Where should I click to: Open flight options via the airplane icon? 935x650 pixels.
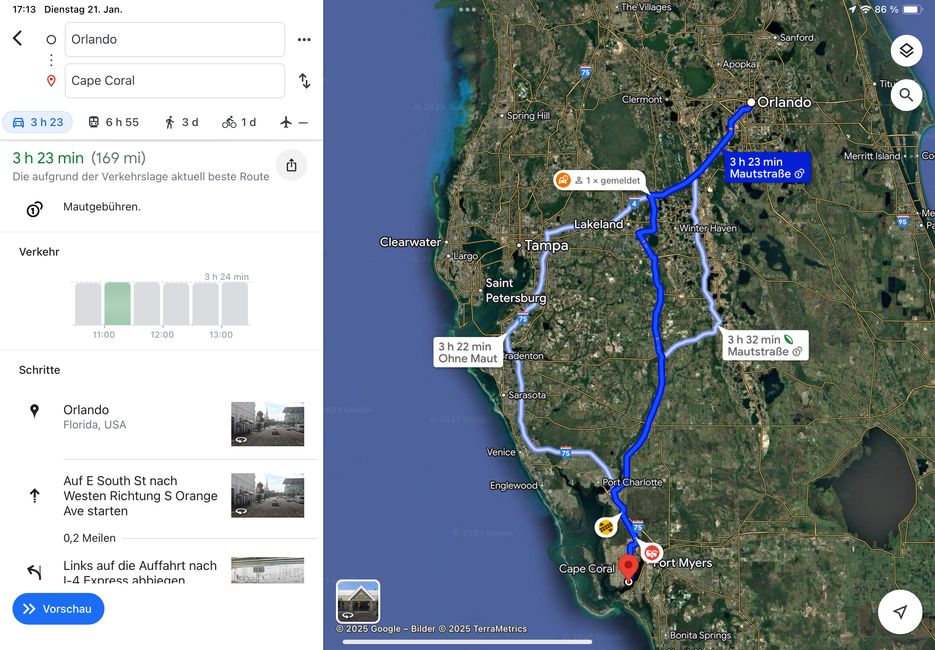[287, 121]
